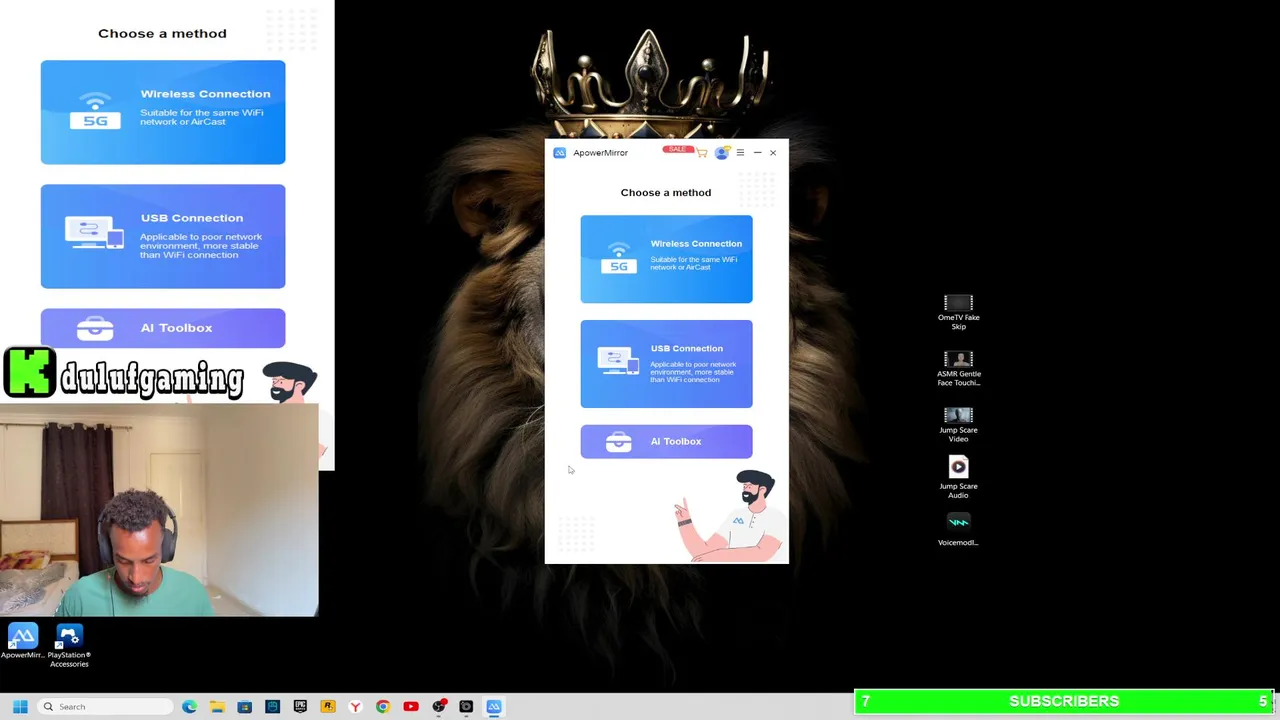Image resolution: width=1280 pixels, height=720 pixels.
Task: Open YouTube app from taskbar
Action: pos(410,707)
